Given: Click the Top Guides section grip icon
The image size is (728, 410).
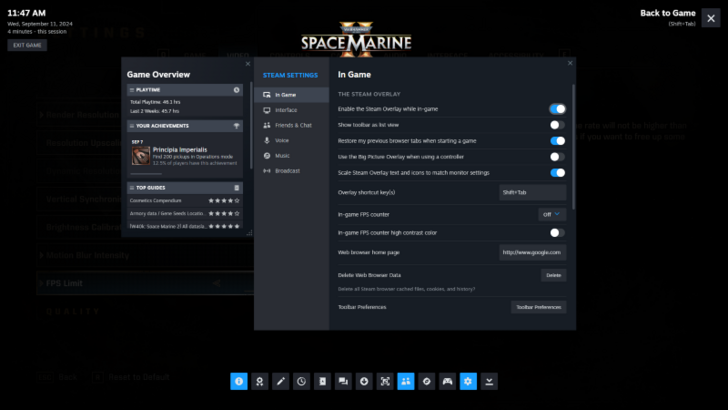Looking at the screenshot, I should tap(132, 188).
